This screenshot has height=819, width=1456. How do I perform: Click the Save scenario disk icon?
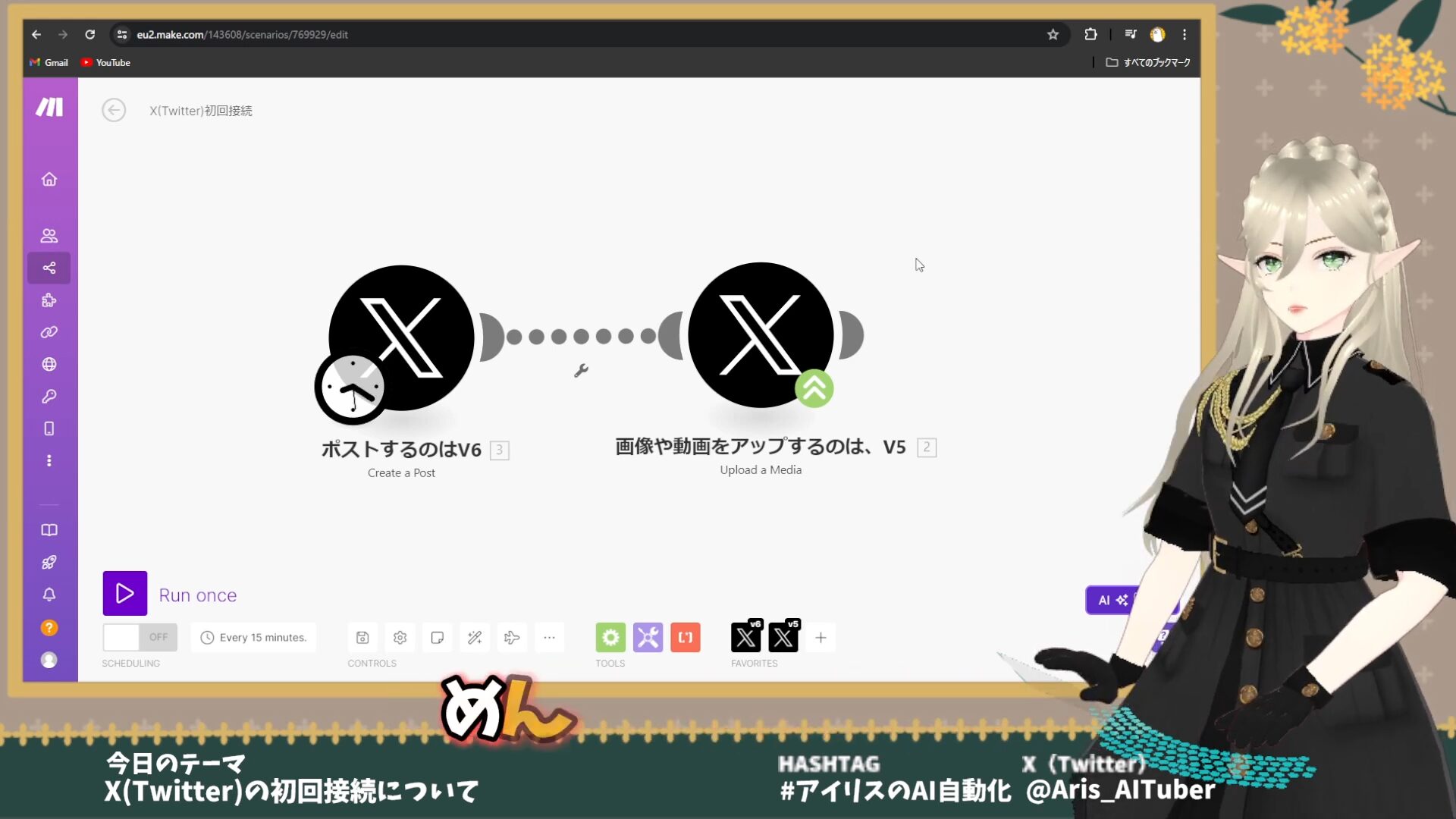[362, 638]
